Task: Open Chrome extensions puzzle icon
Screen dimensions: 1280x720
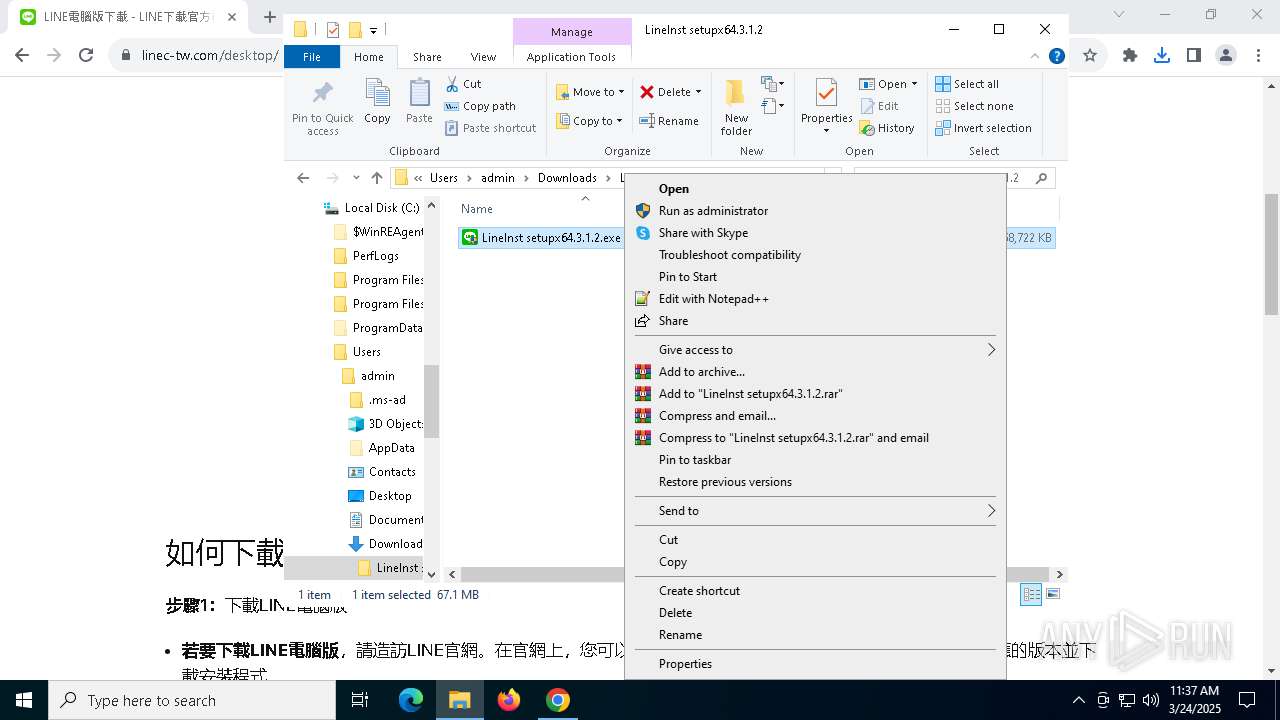Action: pyautogui.click(x=1130, y=56)
